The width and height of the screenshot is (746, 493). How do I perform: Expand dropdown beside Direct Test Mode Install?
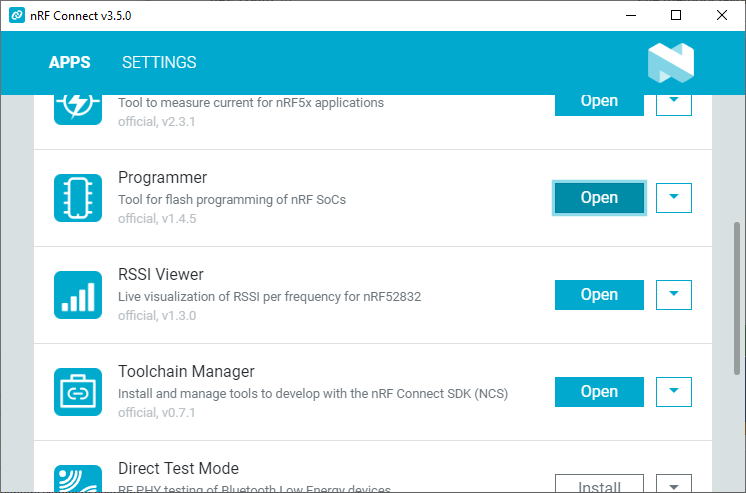[x=674, y=483]
